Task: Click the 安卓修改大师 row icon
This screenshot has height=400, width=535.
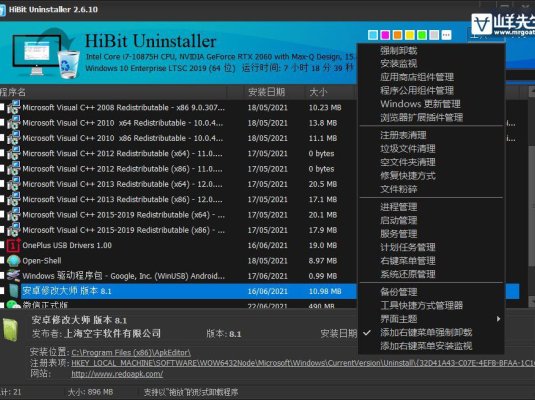Action: (x=14, y=291)
